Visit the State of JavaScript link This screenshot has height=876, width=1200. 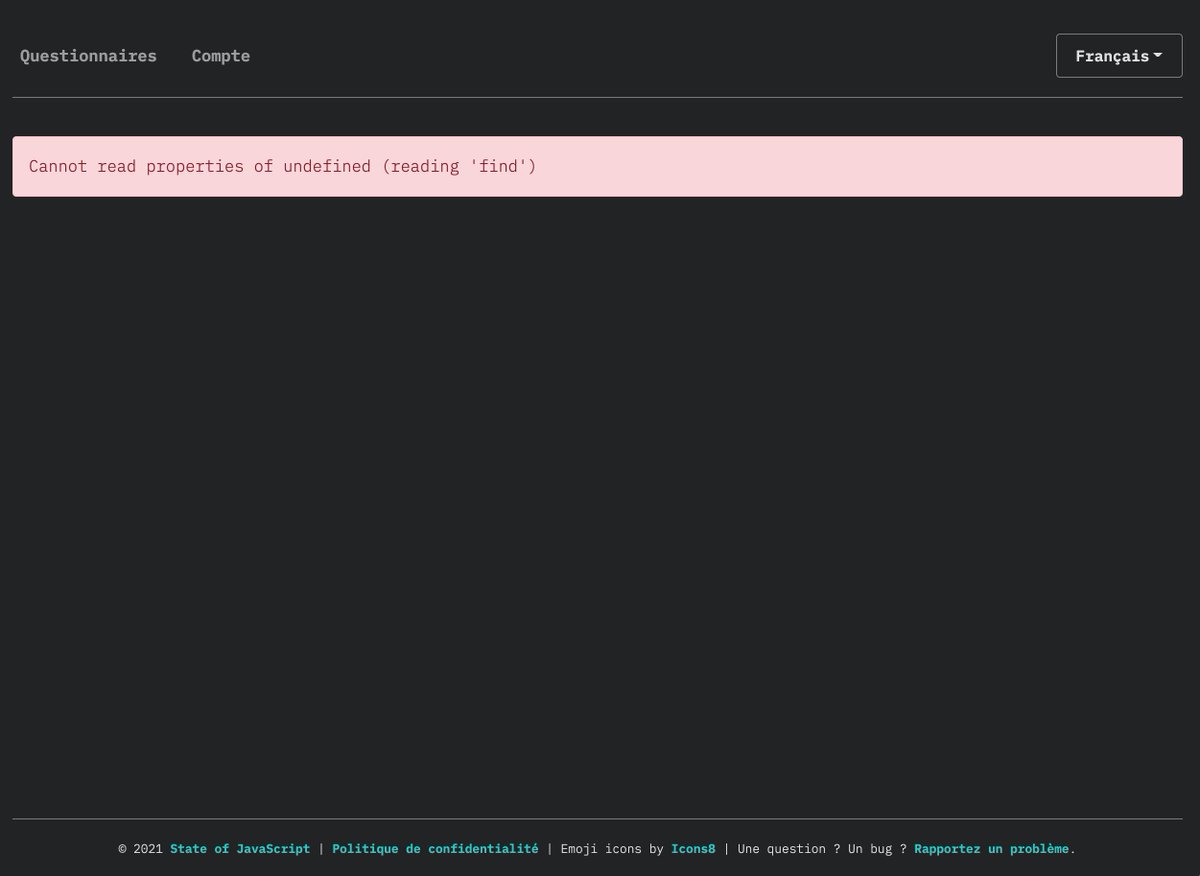click(239, 848)
